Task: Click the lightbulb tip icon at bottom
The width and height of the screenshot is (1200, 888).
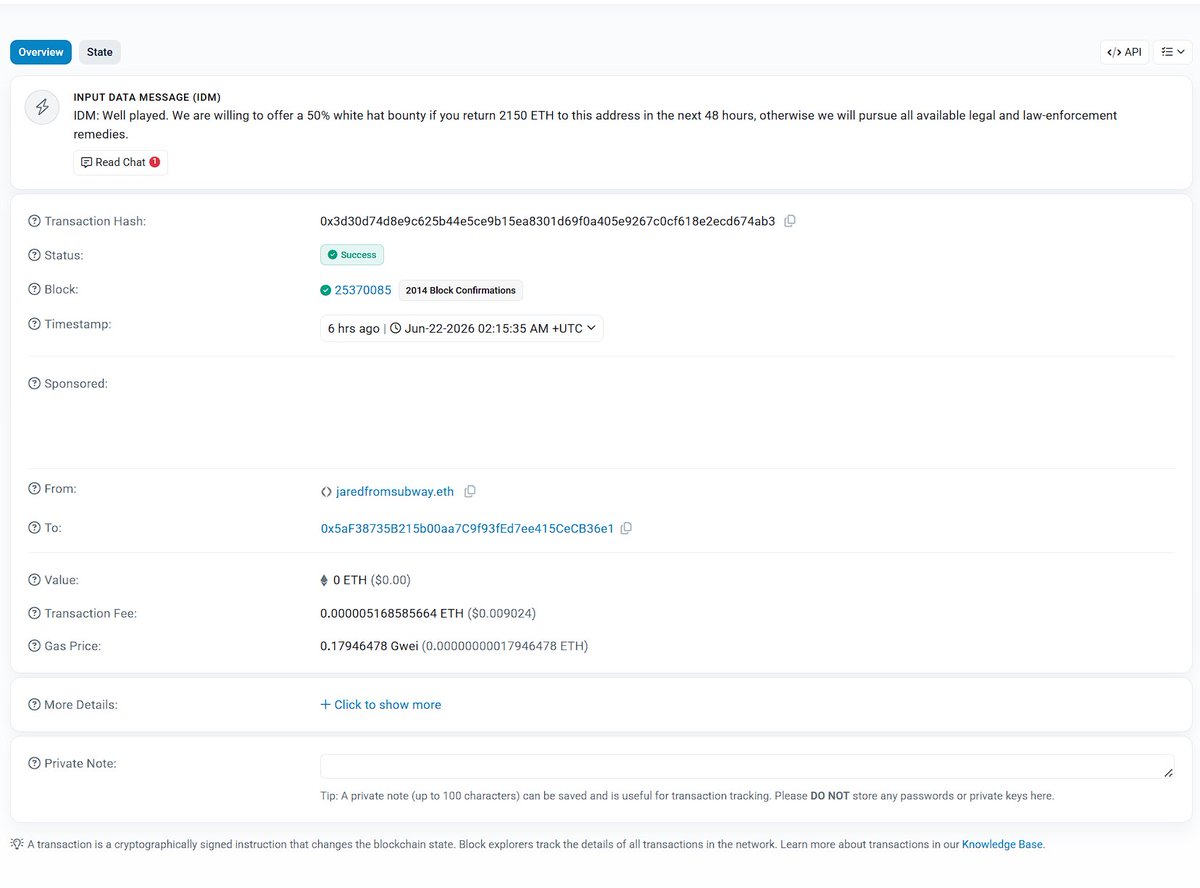Action: click(x=17, y=844)
